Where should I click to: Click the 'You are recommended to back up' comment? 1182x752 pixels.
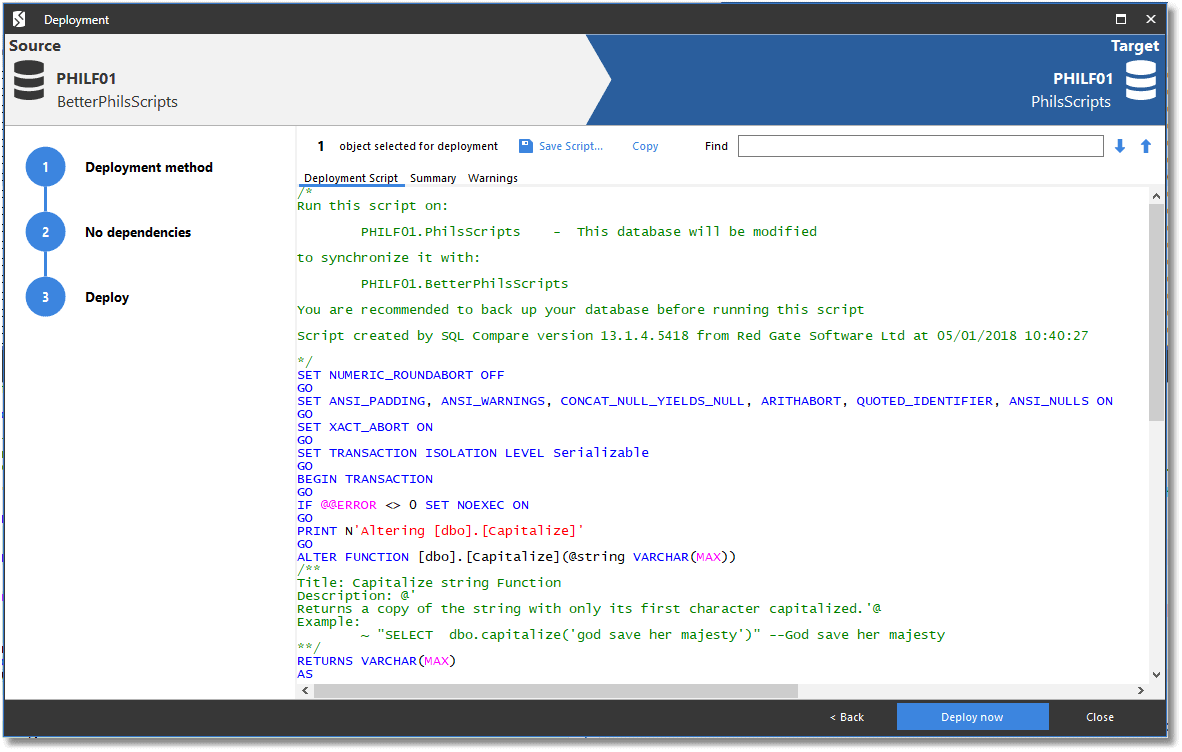coord(580,310)
